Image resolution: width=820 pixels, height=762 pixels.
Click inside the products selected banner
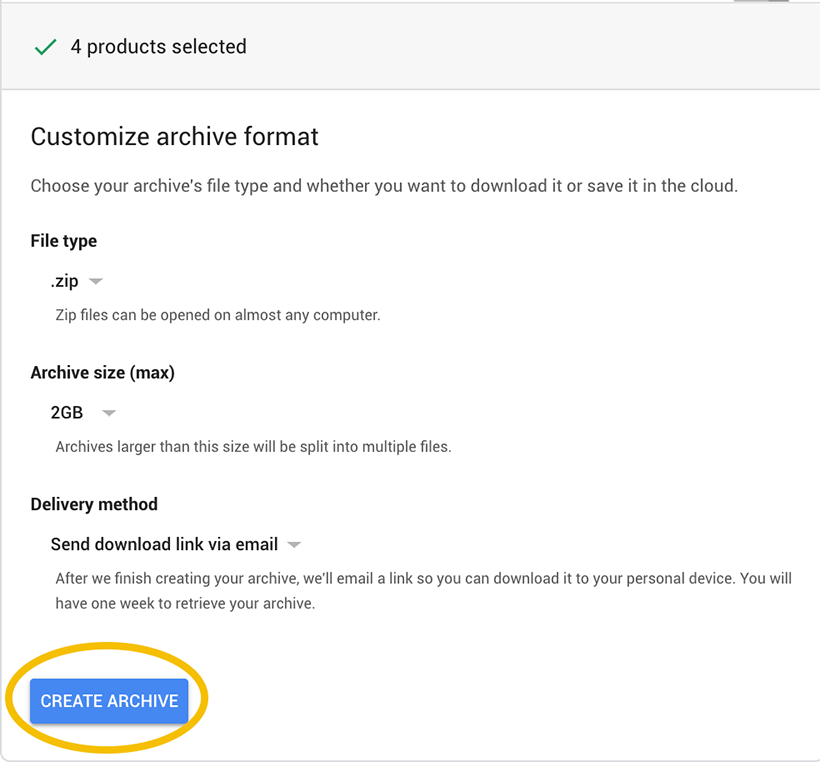[x=400, y=46]
